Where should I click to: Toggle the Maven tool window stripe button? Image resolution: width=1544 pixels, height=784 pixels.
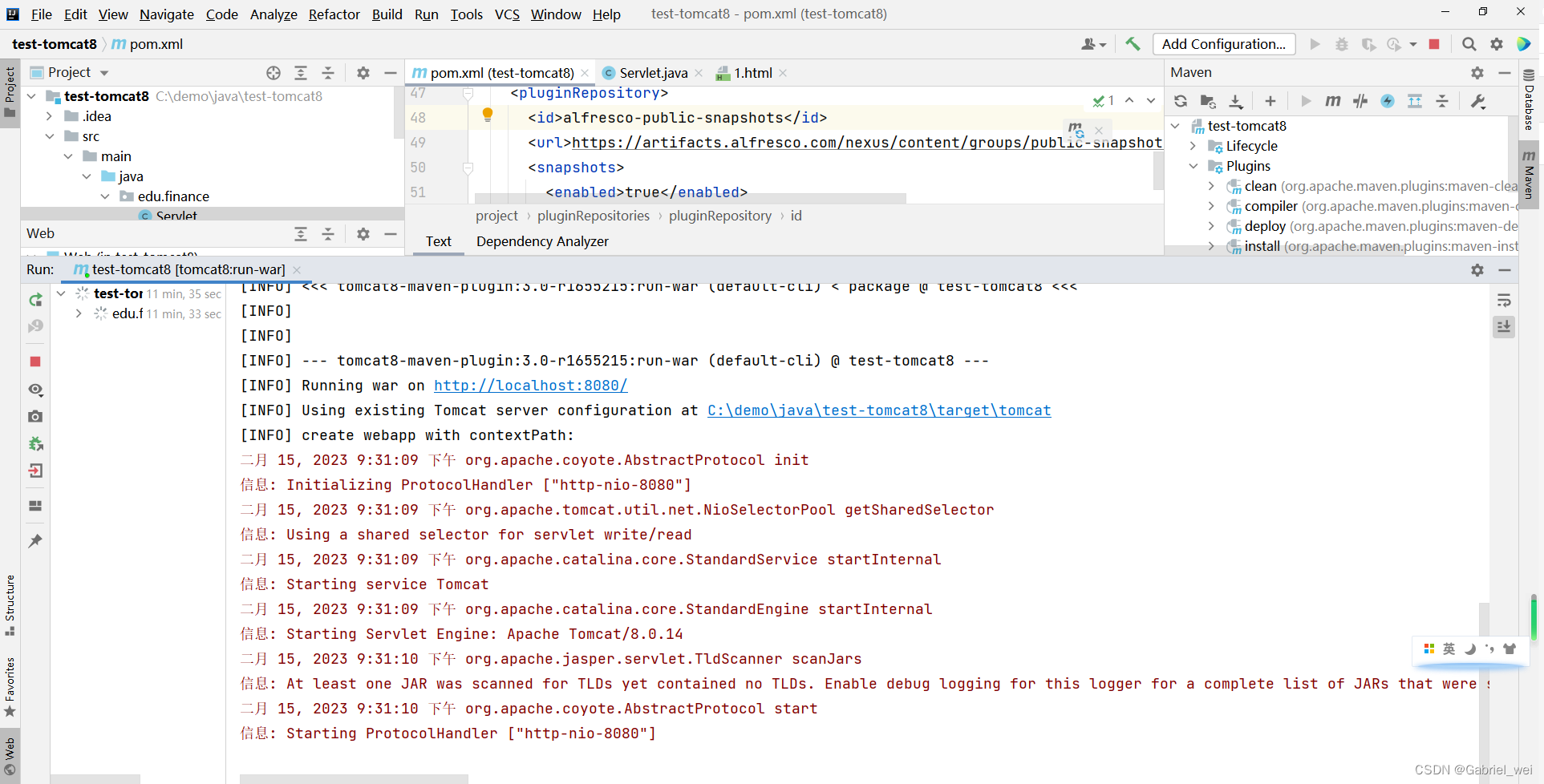click(x=1529, y=175)
